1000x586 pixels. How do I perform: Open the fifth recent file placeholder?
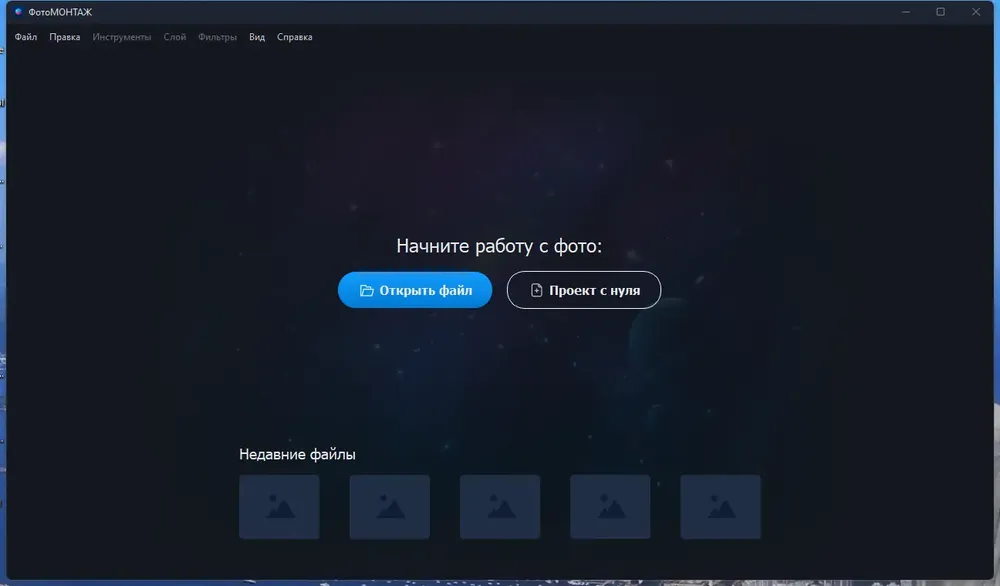pyautogui.click(x=721, y=507)
